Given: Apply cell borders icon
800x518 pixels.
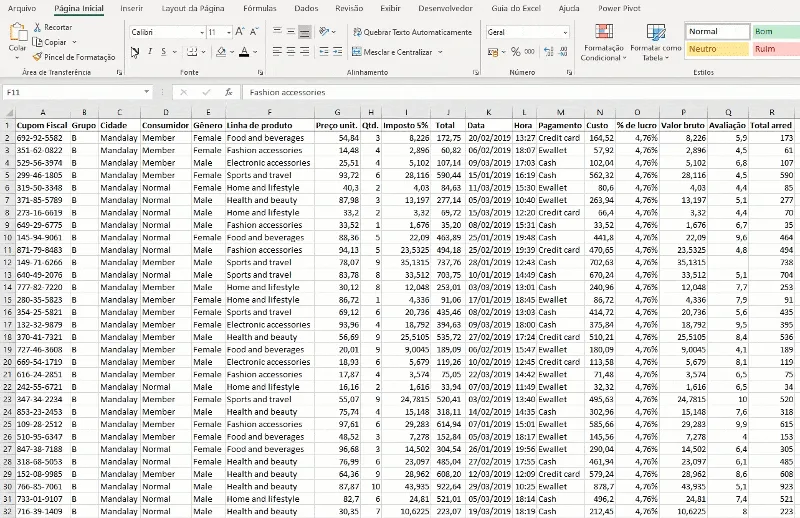Looking at the screenshot, I should click(192, 52).
